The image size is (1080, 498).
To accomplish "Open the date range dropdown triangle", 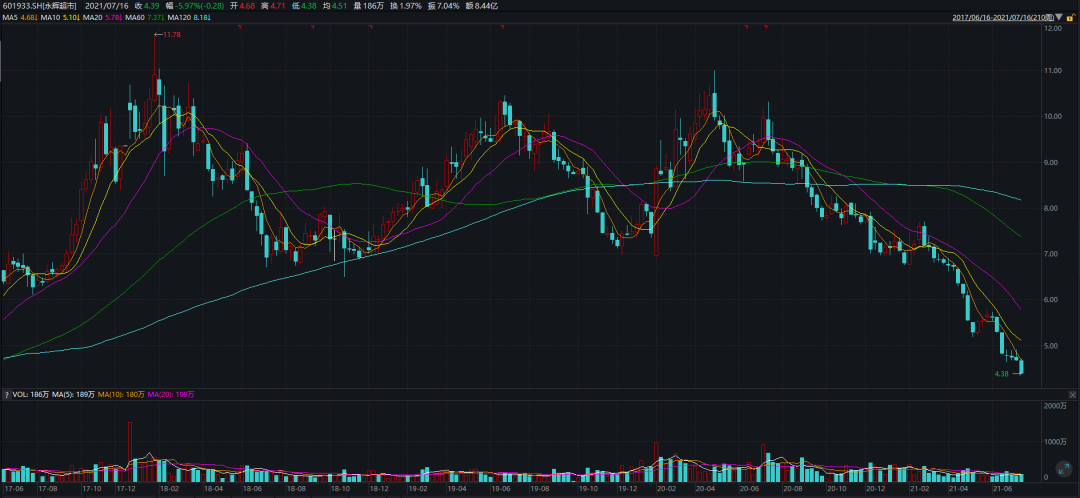I will click(1059, 17).
